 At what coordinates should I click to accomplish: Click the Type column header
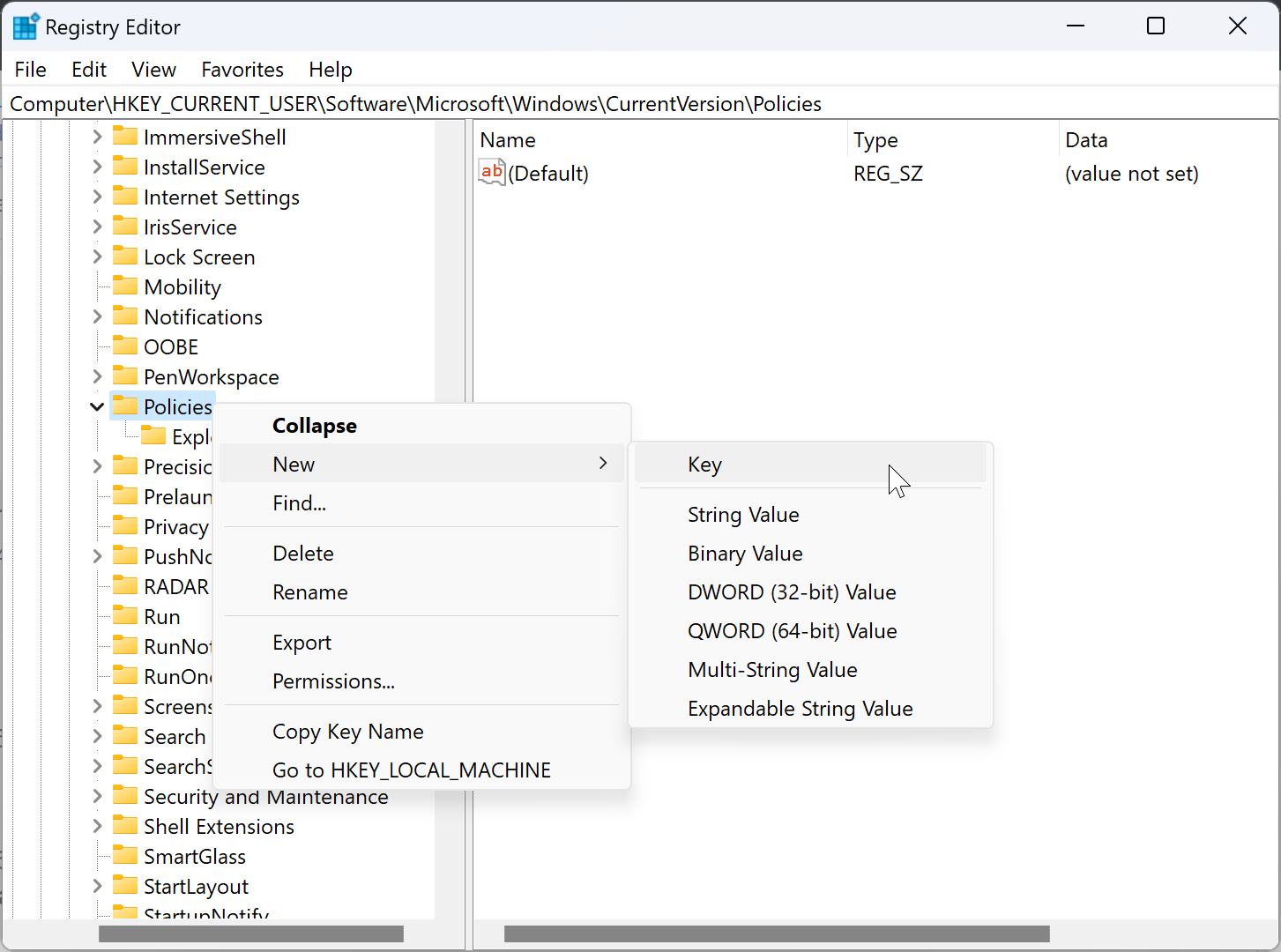tap(954, 140)
